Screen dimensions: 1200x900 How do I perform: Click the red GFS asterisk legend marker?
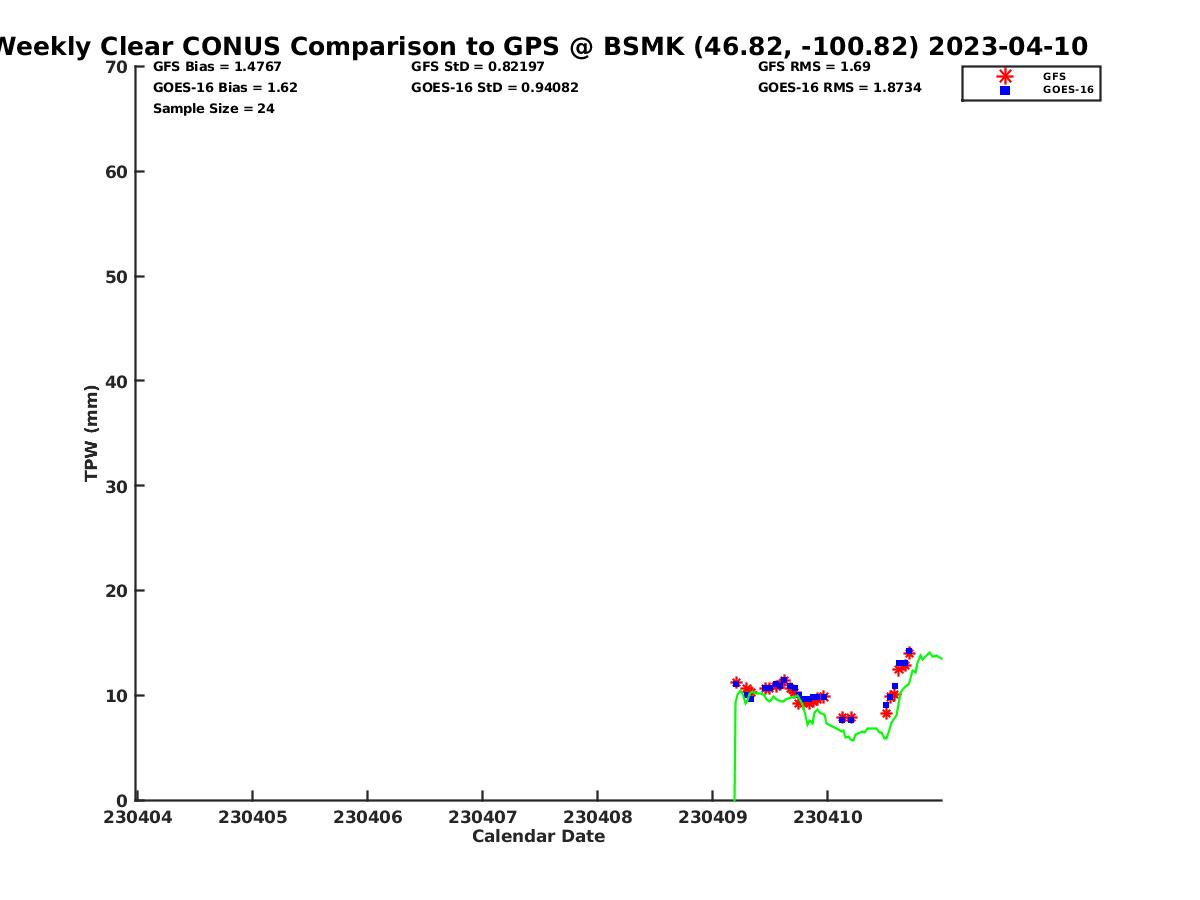(1004, 76)
